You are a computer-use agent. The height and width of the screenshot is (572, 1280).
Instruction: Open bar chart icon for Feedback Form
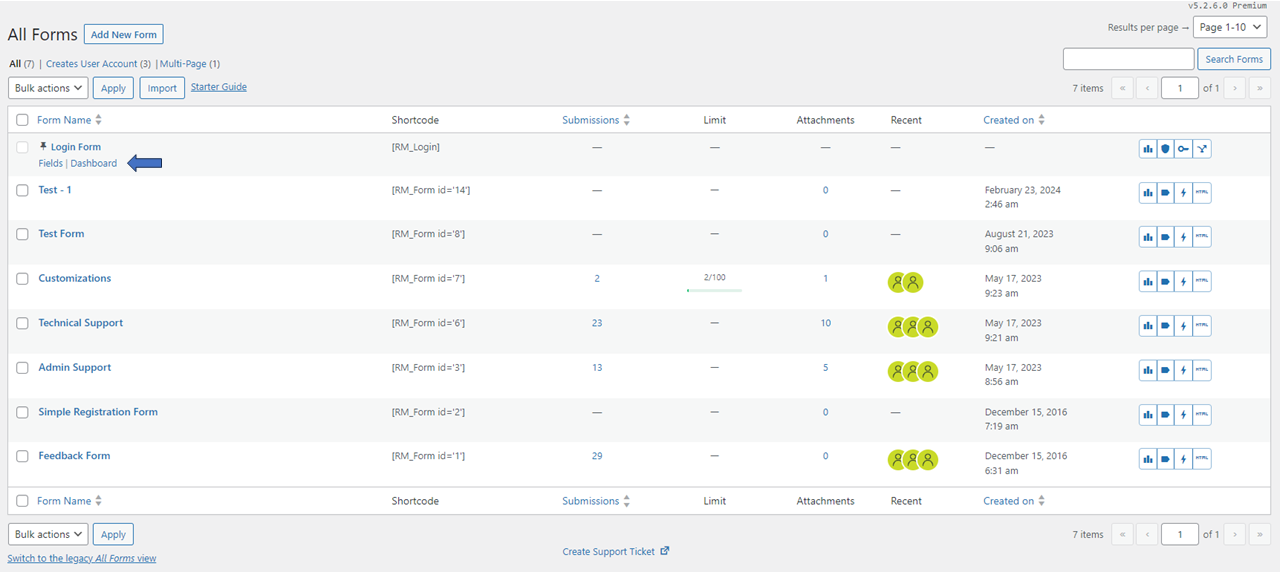[1147, 459]
